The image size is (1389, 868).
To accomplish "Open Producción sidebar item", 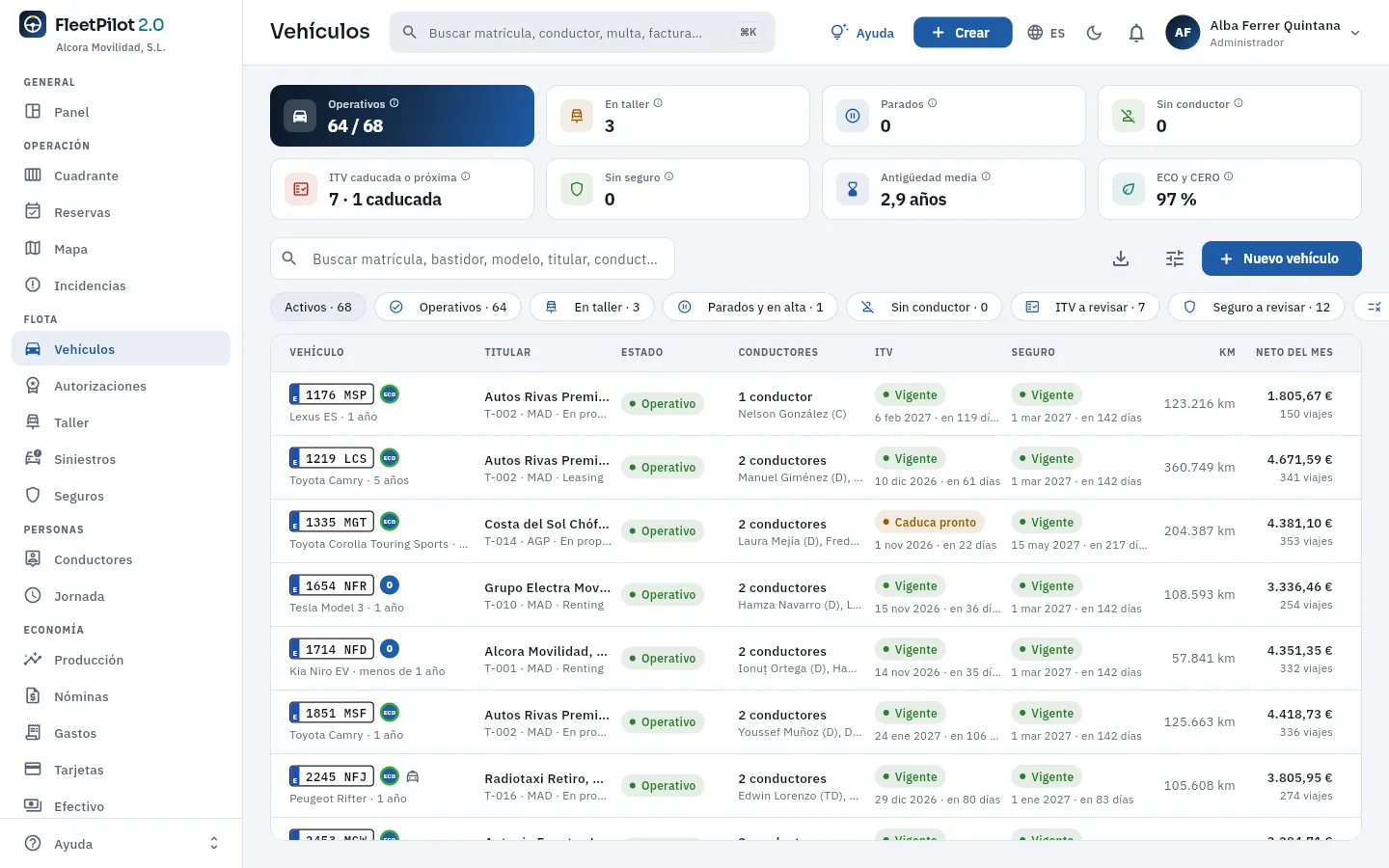I will pos(121,660).
